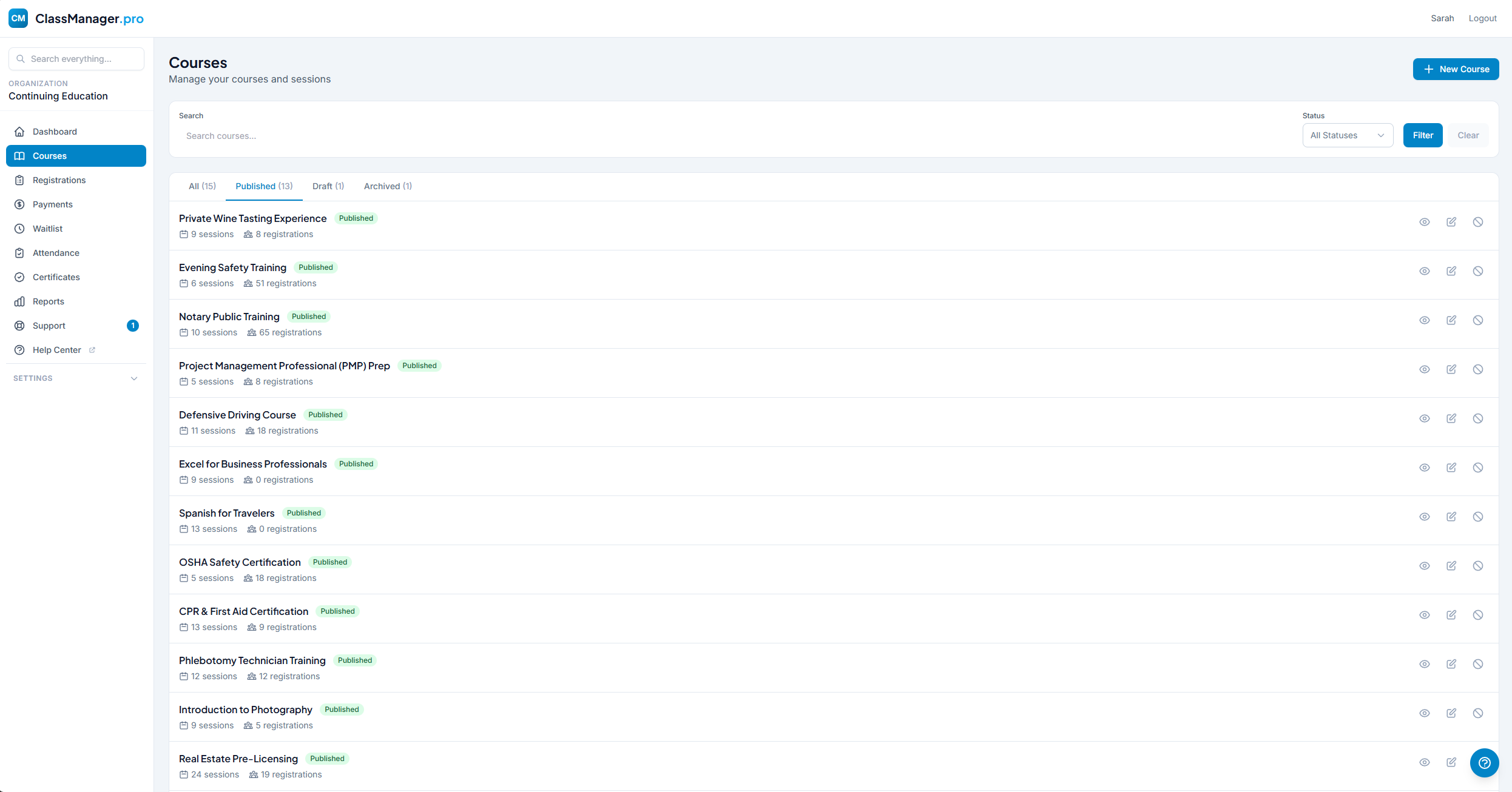Switch to the Draft tab
The width and height of the screenshot is (1512, 792).
(327, 186)
